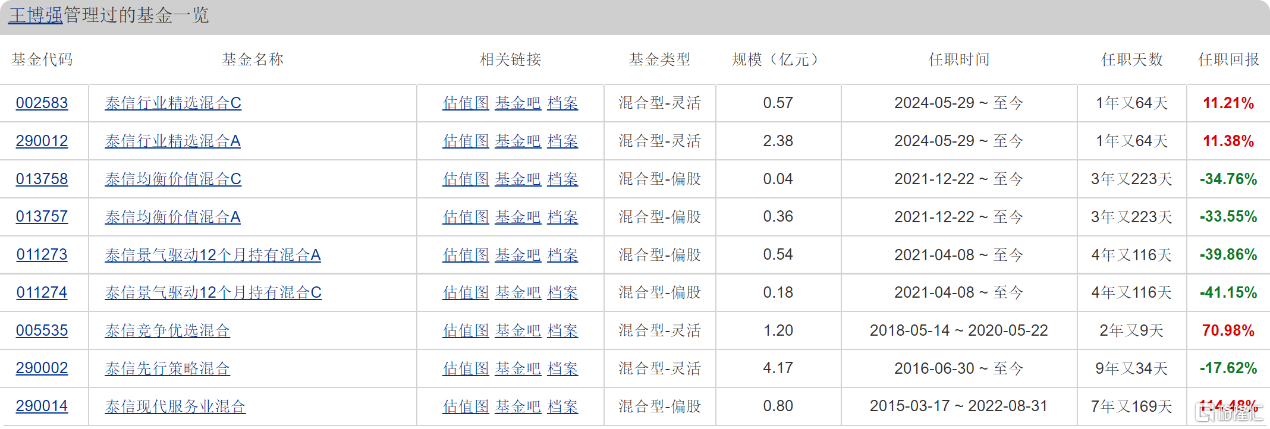Select the 基金代码 column header
Image resolution: width=1270 pixels, height=429 pixels.
[x=42, y=59]
